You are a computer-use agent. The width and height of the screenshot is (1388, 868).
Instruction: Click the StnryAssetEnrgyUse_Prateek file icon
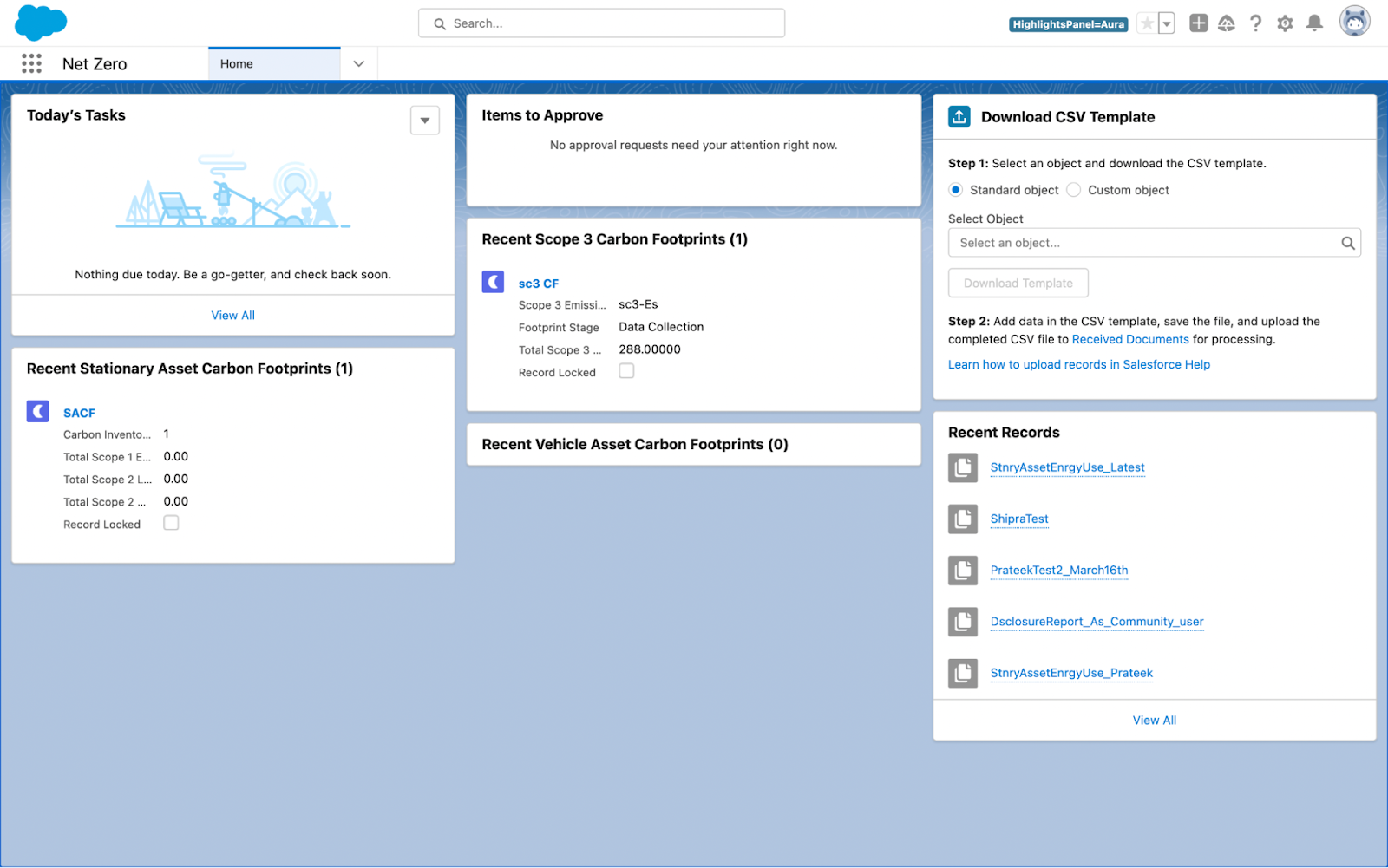coord(963,673)
